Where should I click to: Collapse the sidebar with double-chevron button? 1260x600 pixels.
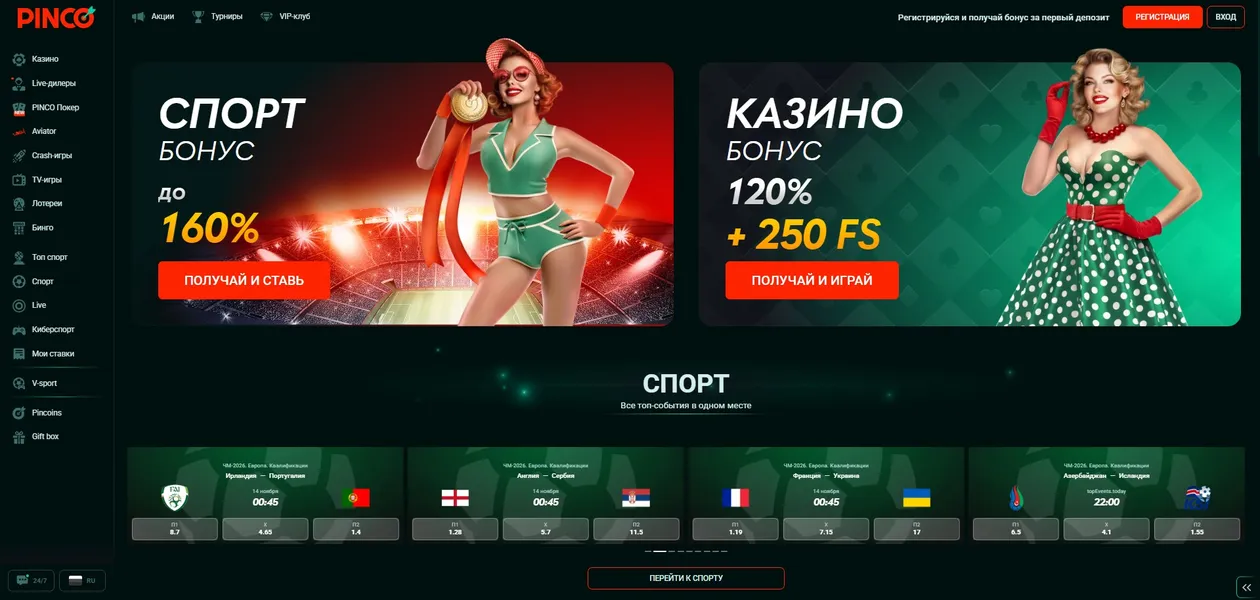(x=1246, y=587)
